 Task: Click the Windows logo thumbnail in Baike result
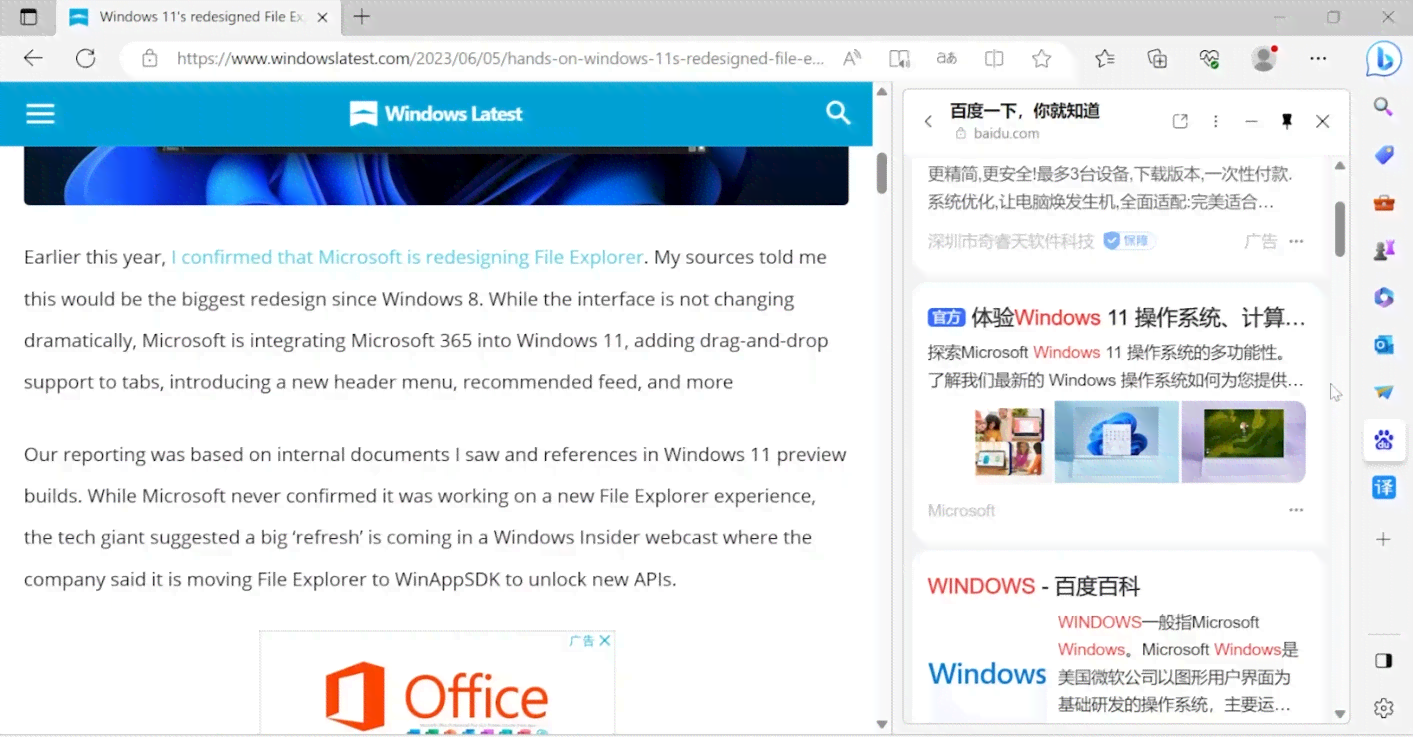pos(987,674)
